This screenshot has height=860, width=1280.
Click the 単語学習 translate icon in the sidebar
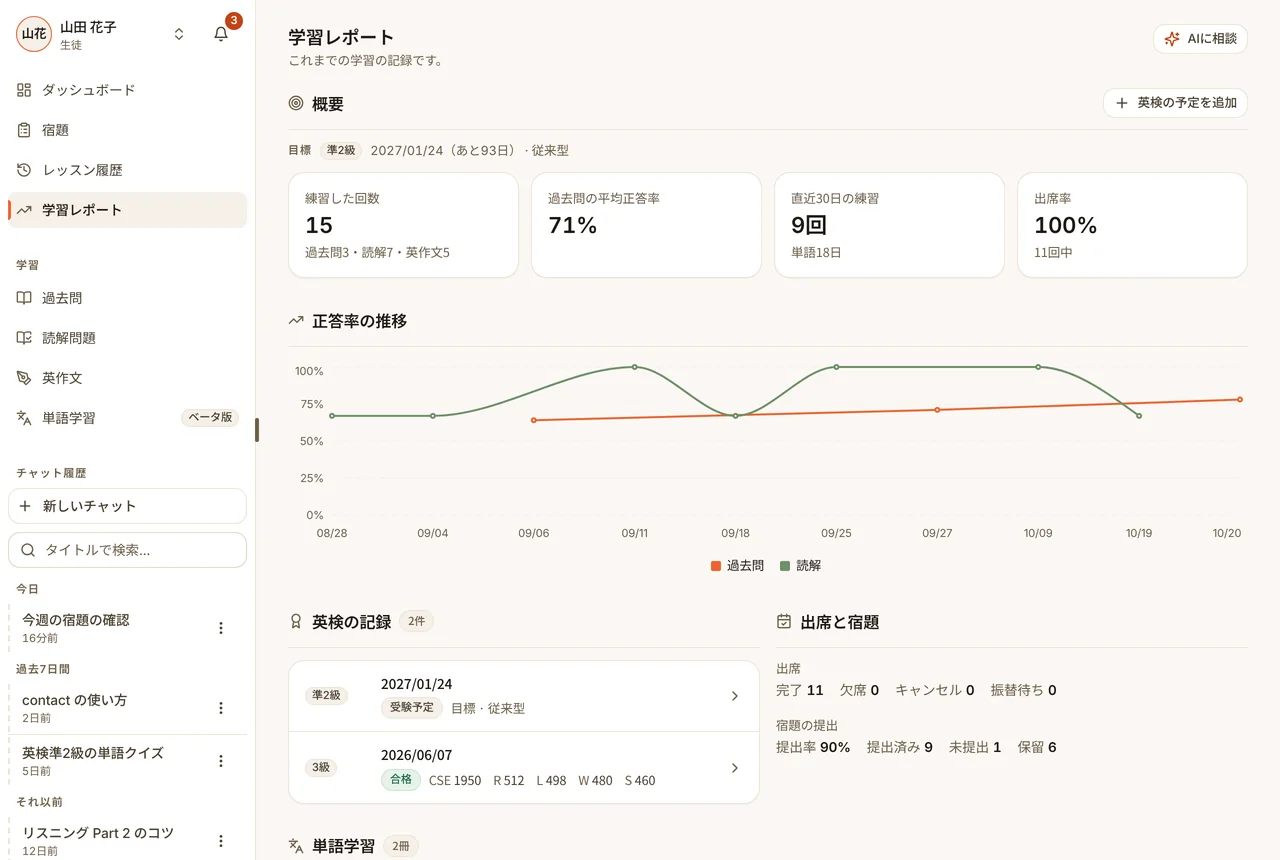pos(24,418)
